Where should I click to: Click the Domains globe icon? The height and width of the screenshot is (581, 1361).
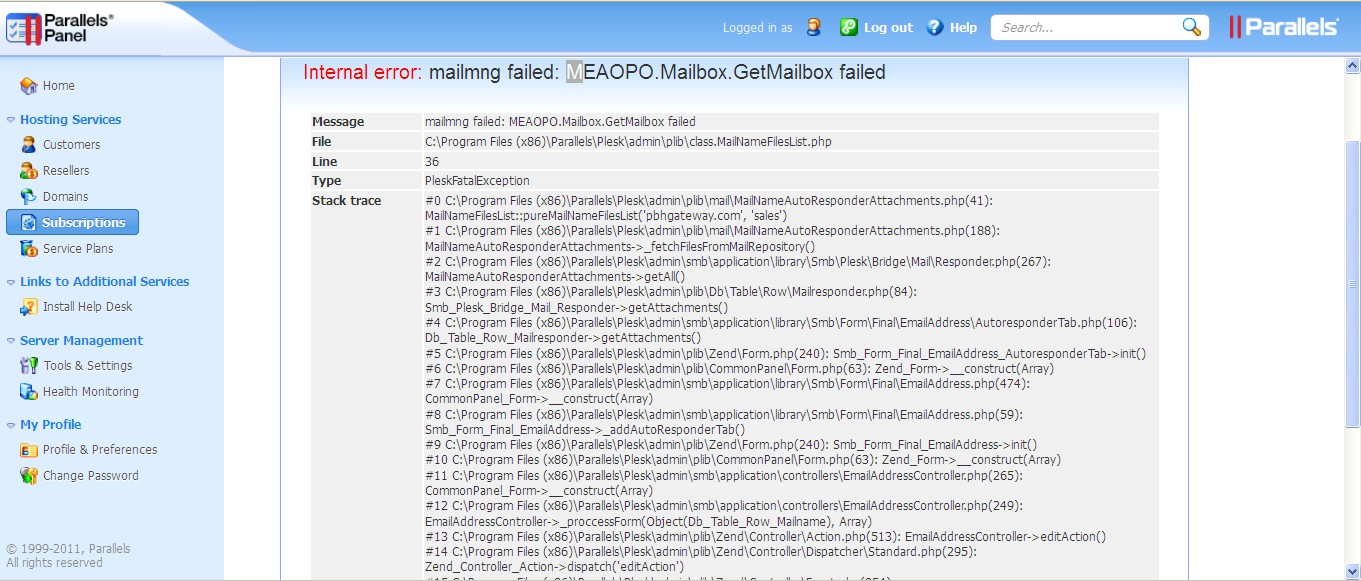click(x=28, y=197)
